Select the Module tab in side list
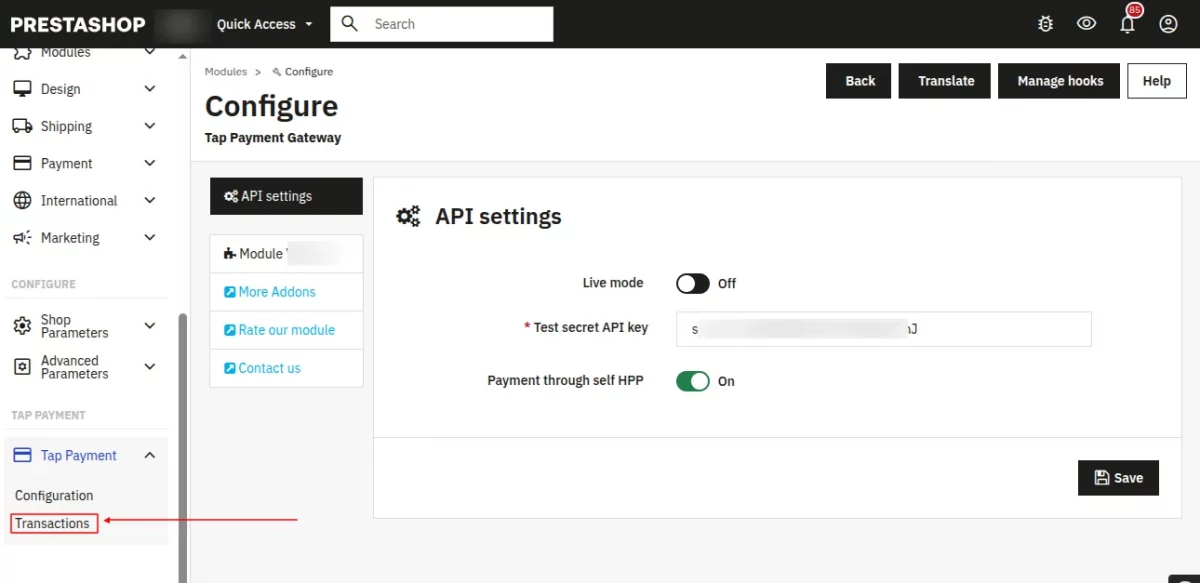Image resolution: width=1200 pixels, height=583 pixels. [286, 254]
